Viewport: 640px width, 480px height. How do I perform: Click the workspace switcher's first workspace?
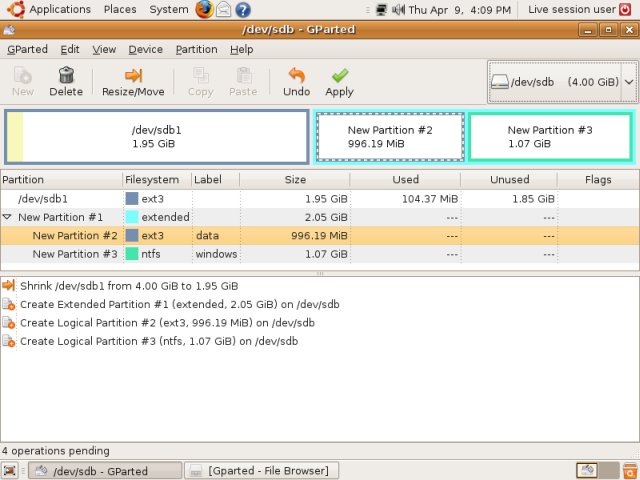(x=587, y=471)
